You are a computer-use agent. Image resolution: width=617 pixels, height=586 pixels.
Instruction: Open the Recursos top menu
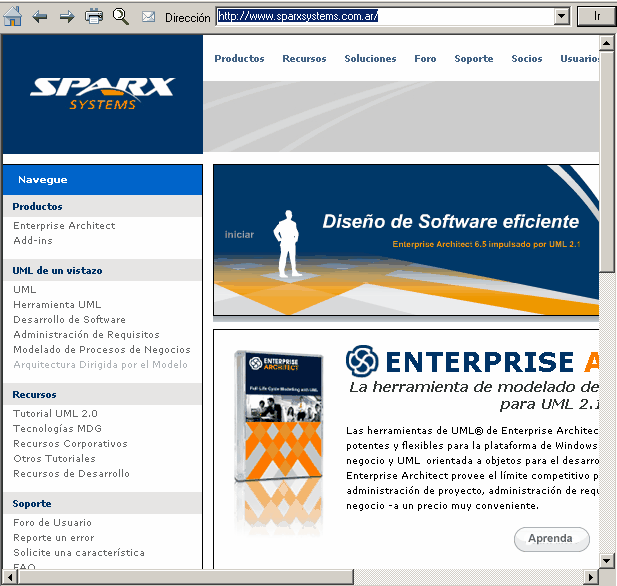point(304,59)
